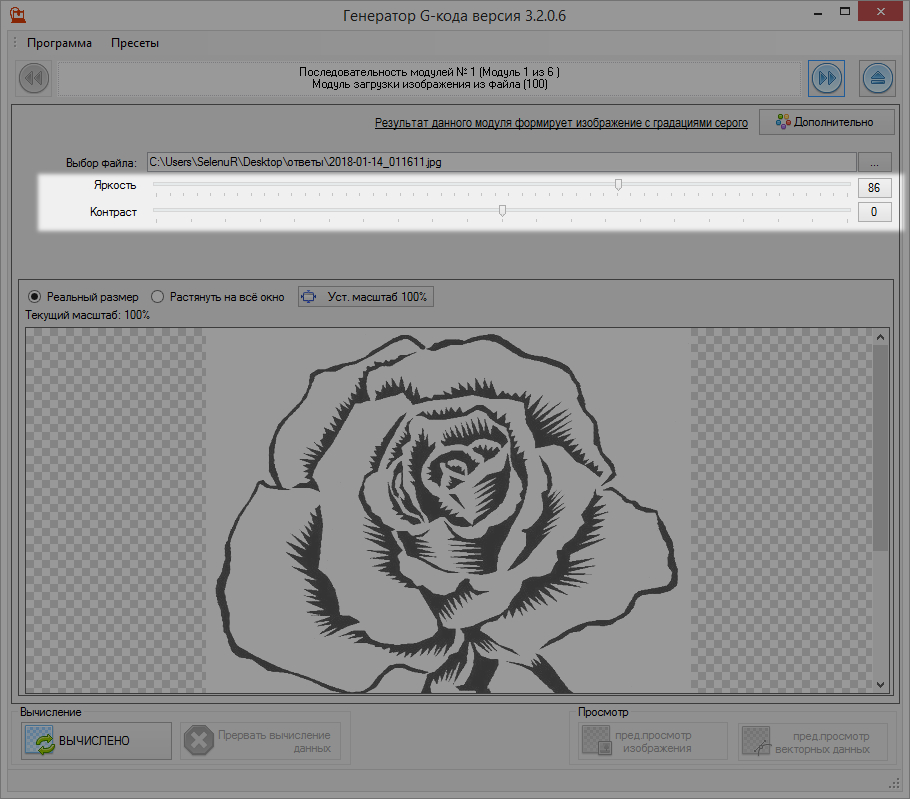
Task: Click the preview scroll up arrow
Action: (880, 337)
